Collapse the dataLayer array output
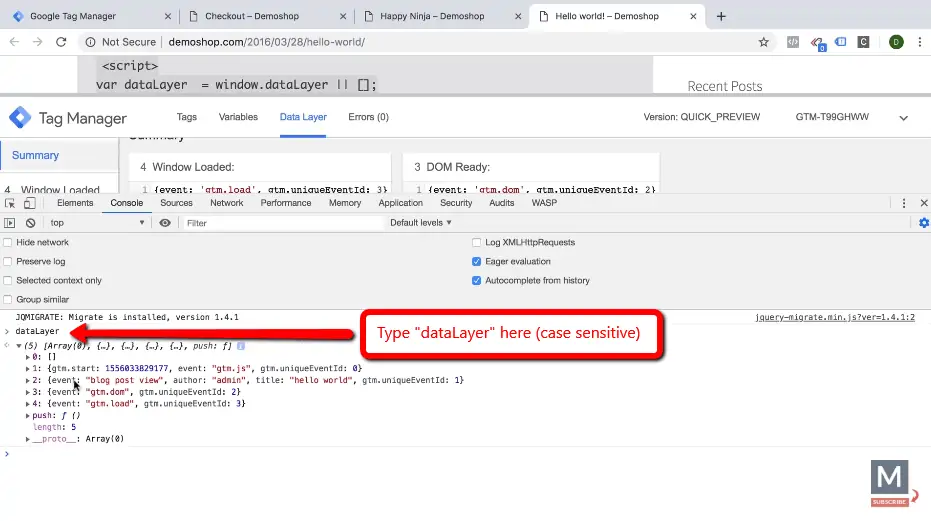 click(x=19, y=346)
